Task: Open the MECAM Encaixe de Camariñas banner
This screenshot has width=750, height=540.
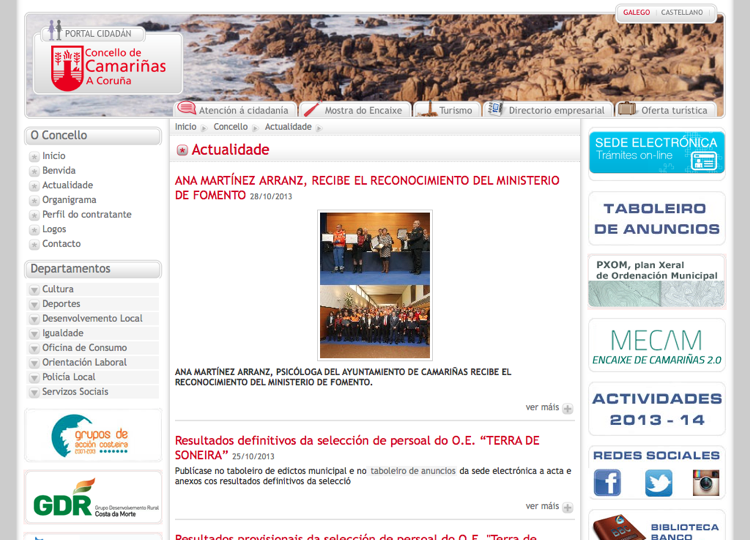Action: pos(657,345)
